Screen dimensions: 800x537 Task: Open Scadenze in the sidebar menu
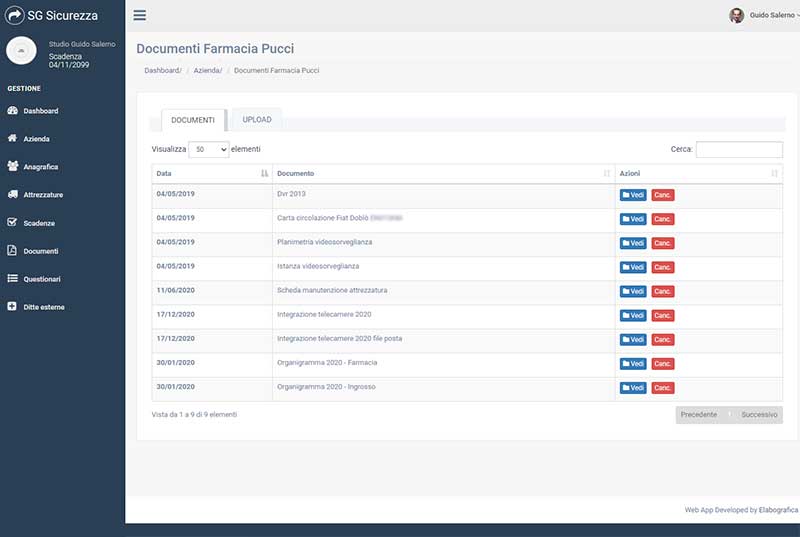tap(39, 223)
